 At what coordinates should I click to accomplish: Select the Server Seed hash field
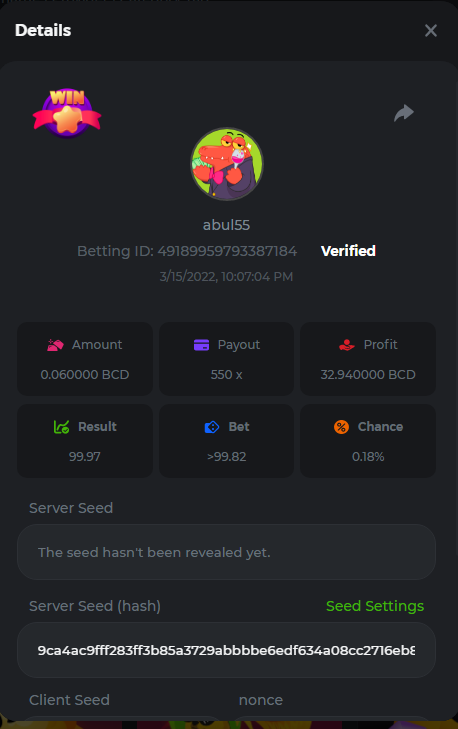click(226, 650)
